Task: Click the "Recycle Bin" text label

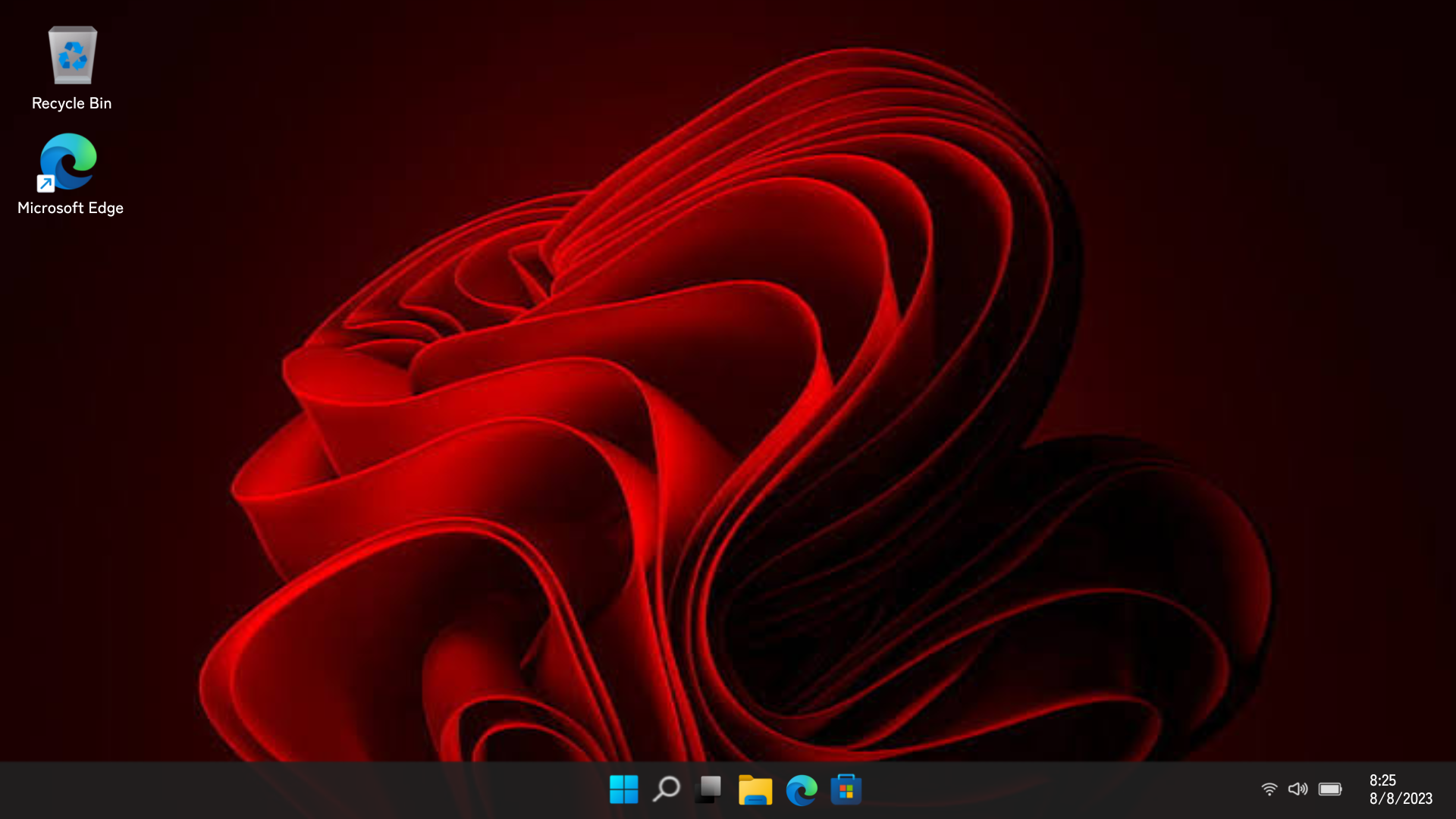Action: [x=72, y=103]
